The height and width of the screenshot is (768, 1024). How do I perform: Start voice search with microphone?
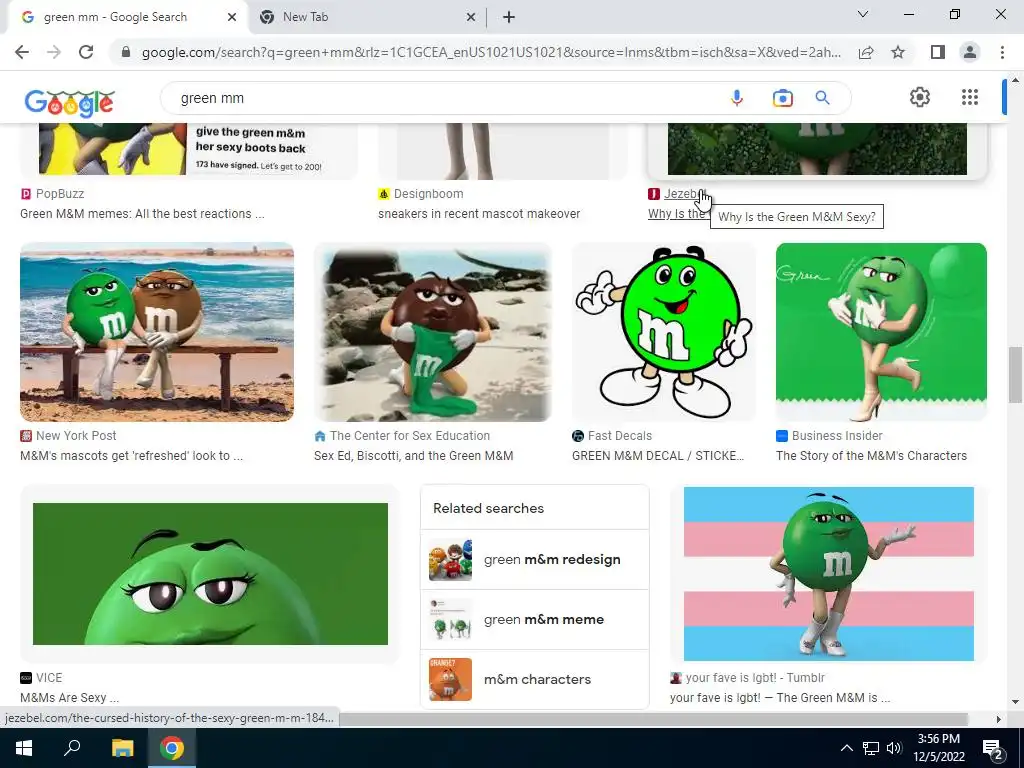[737, 98]
